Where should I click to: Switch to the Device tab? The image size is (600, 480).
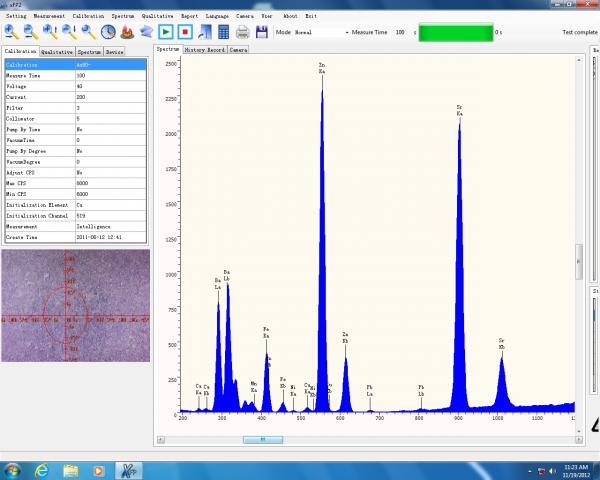[x=114, y=52]
